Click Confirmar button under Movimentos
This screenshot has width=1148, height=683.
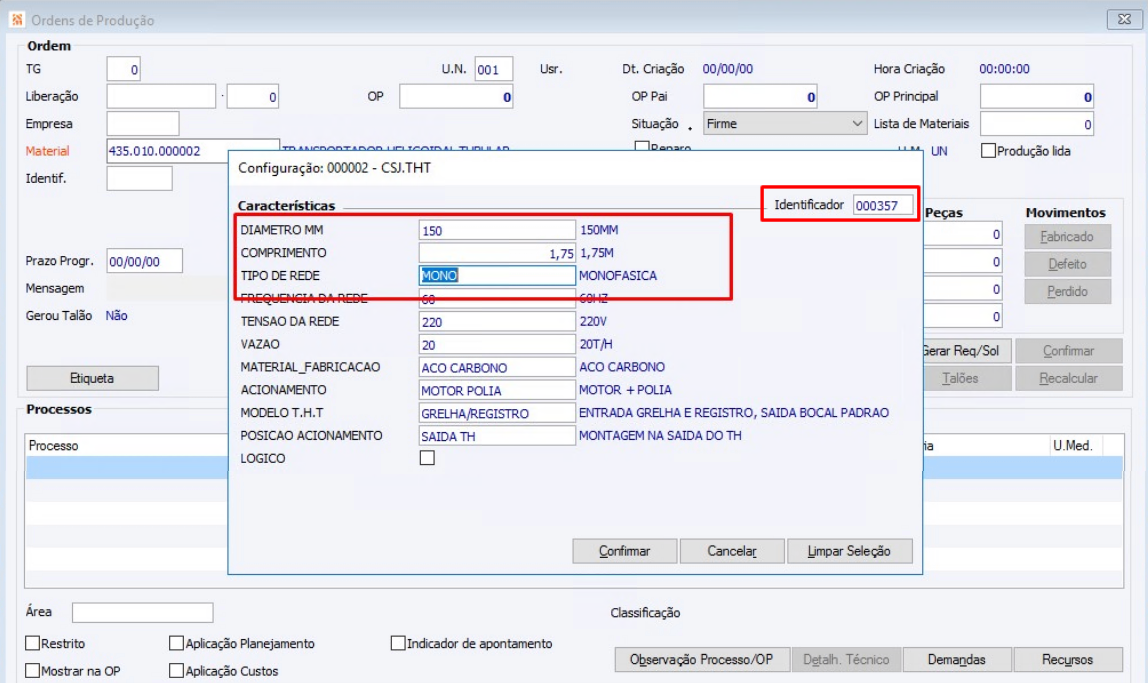(1068, 351)
